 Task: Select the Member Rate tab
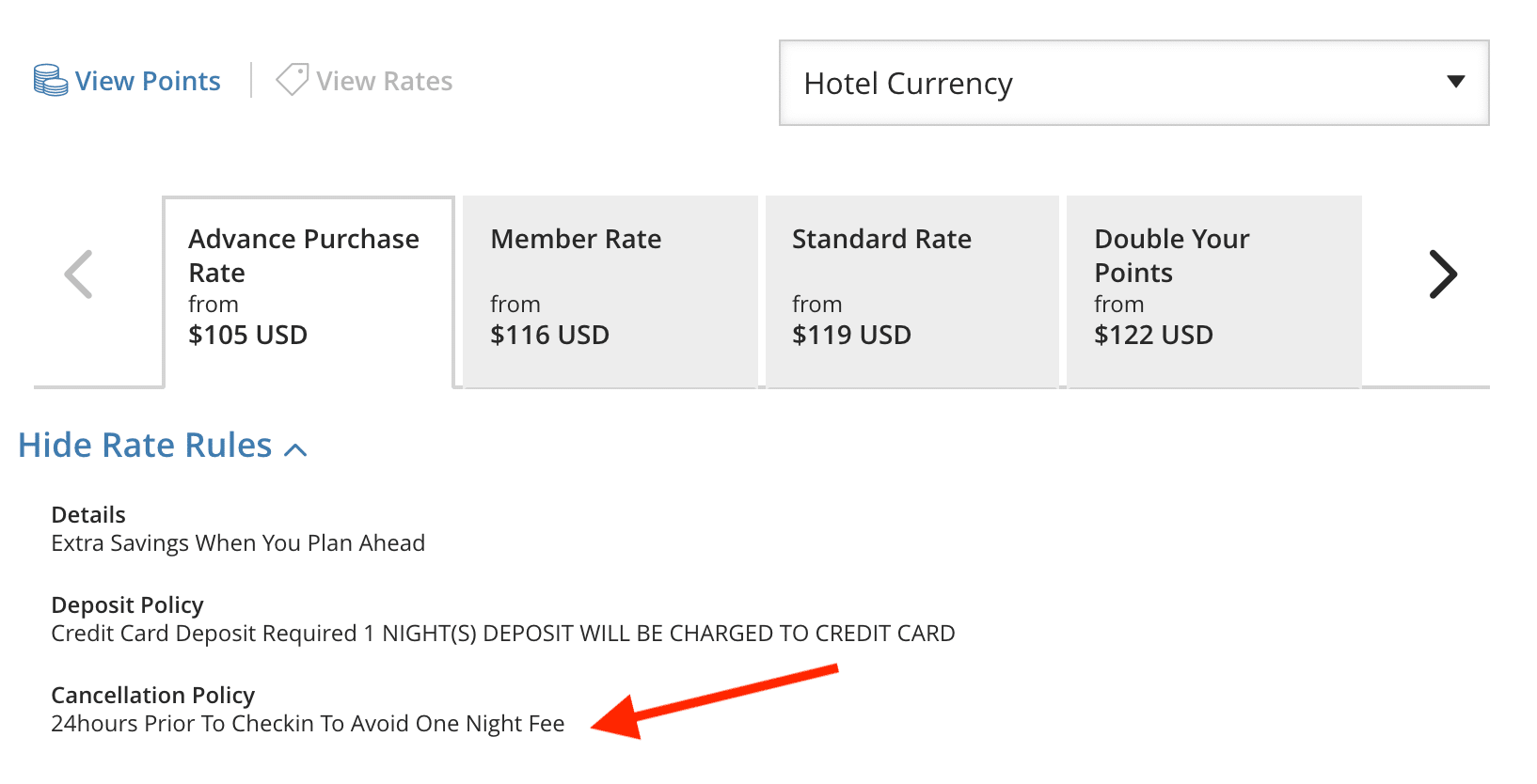[x=610, y=291]
